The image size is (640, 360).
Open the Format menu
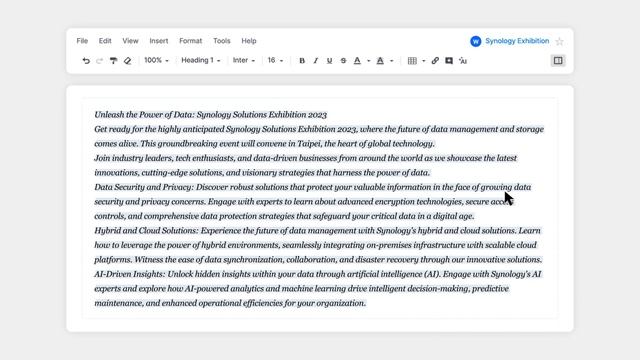point(191,41)
